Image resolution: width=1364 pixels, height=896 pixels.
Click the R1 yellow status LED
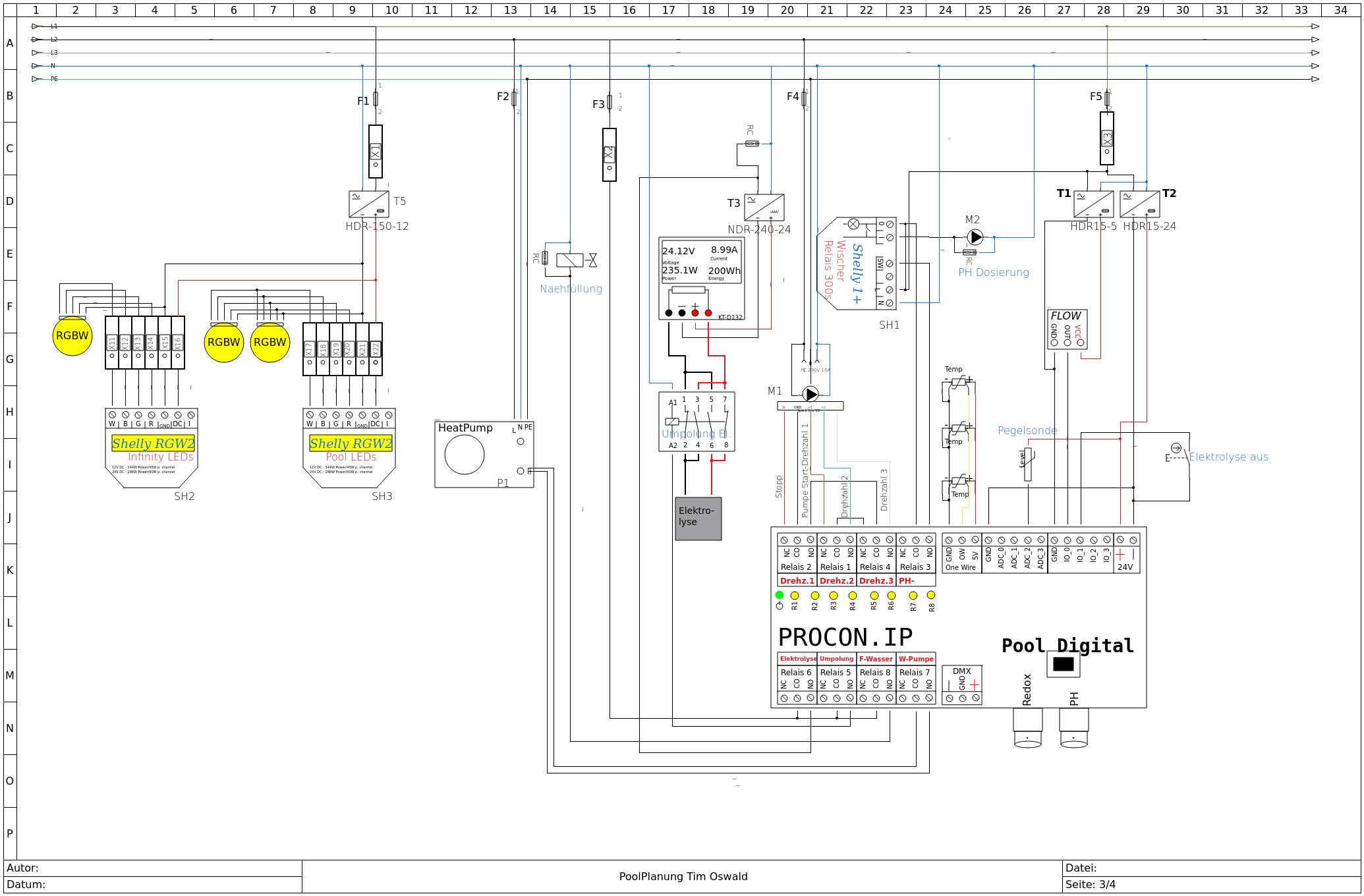795,596
